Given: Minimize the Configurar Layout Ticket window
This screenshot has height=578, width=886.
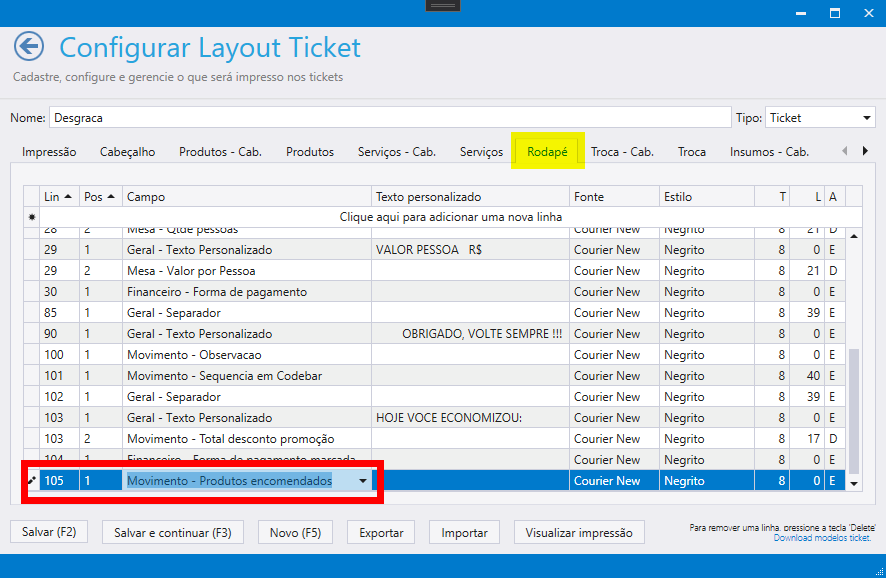Looking at the screenshot, I should 801,13.
